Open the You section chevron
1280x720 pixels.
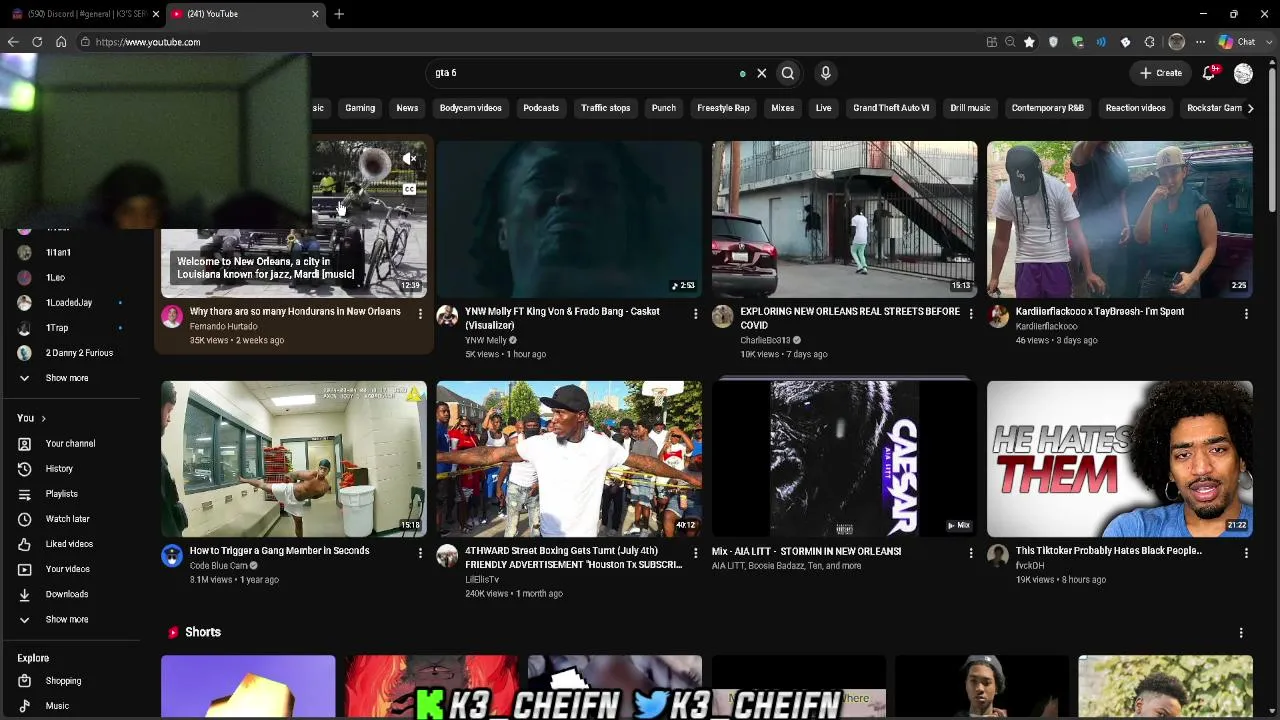point(43,418)
